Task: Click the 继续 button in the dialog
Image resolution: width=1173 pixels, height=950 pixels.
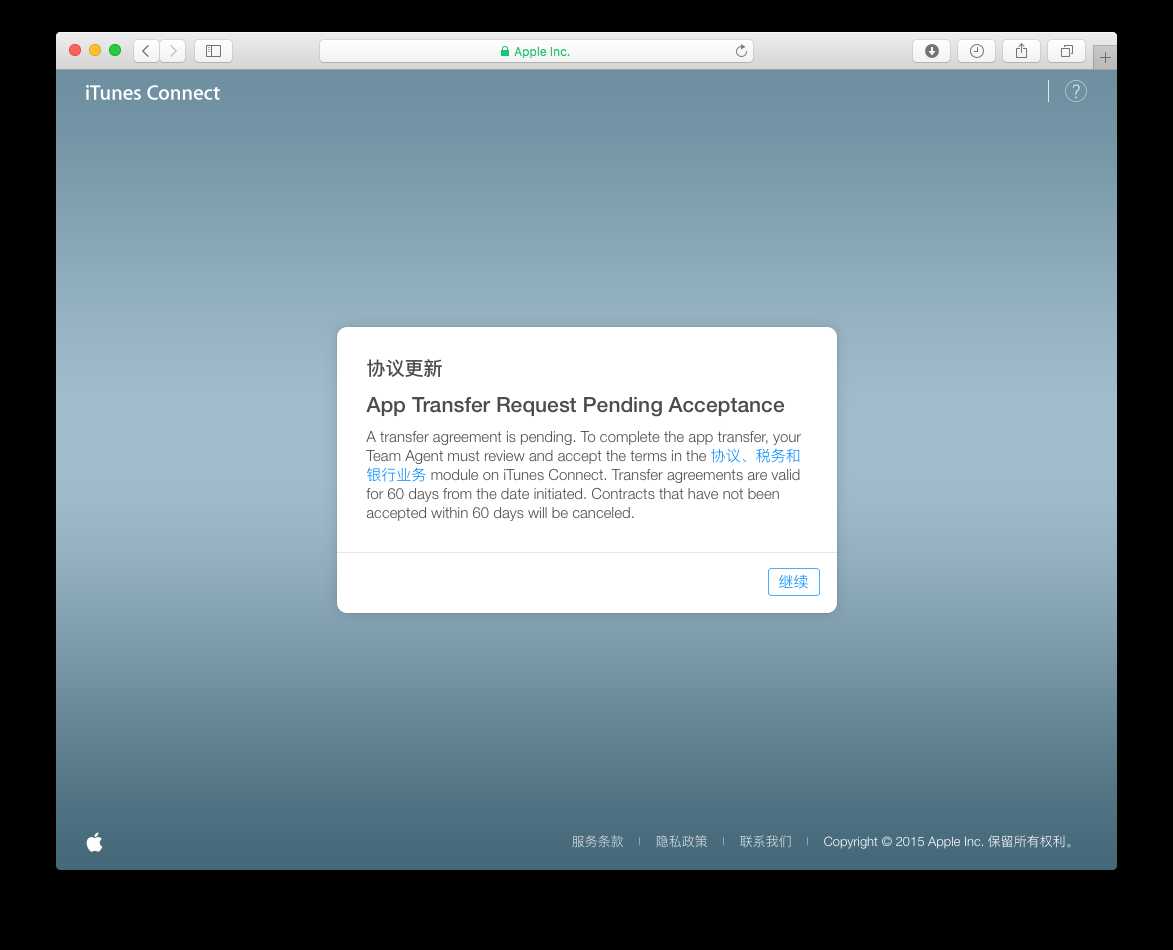Action: (x=794, y=582)
